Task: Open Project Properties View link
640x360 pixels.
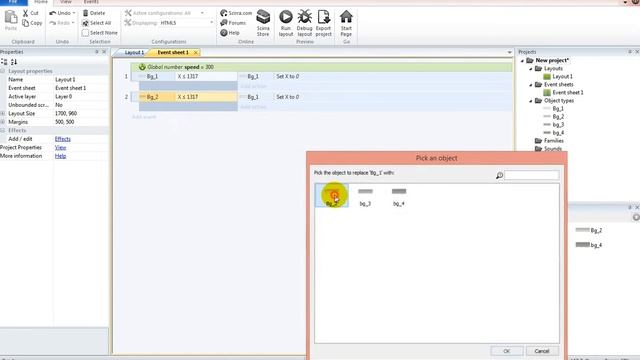Action: pyautogui.click(x=60, y=148)
